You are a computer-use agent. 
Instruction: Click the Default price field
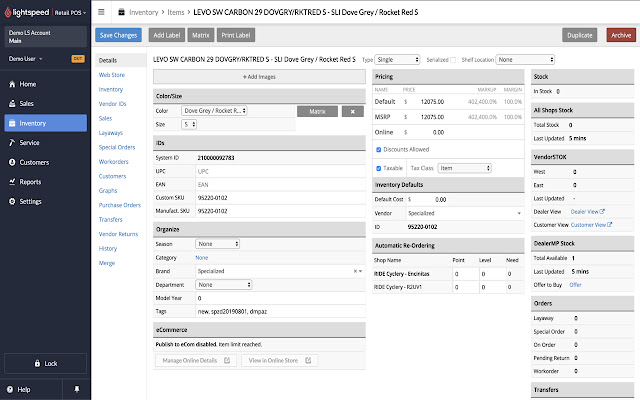pos(427,102)
